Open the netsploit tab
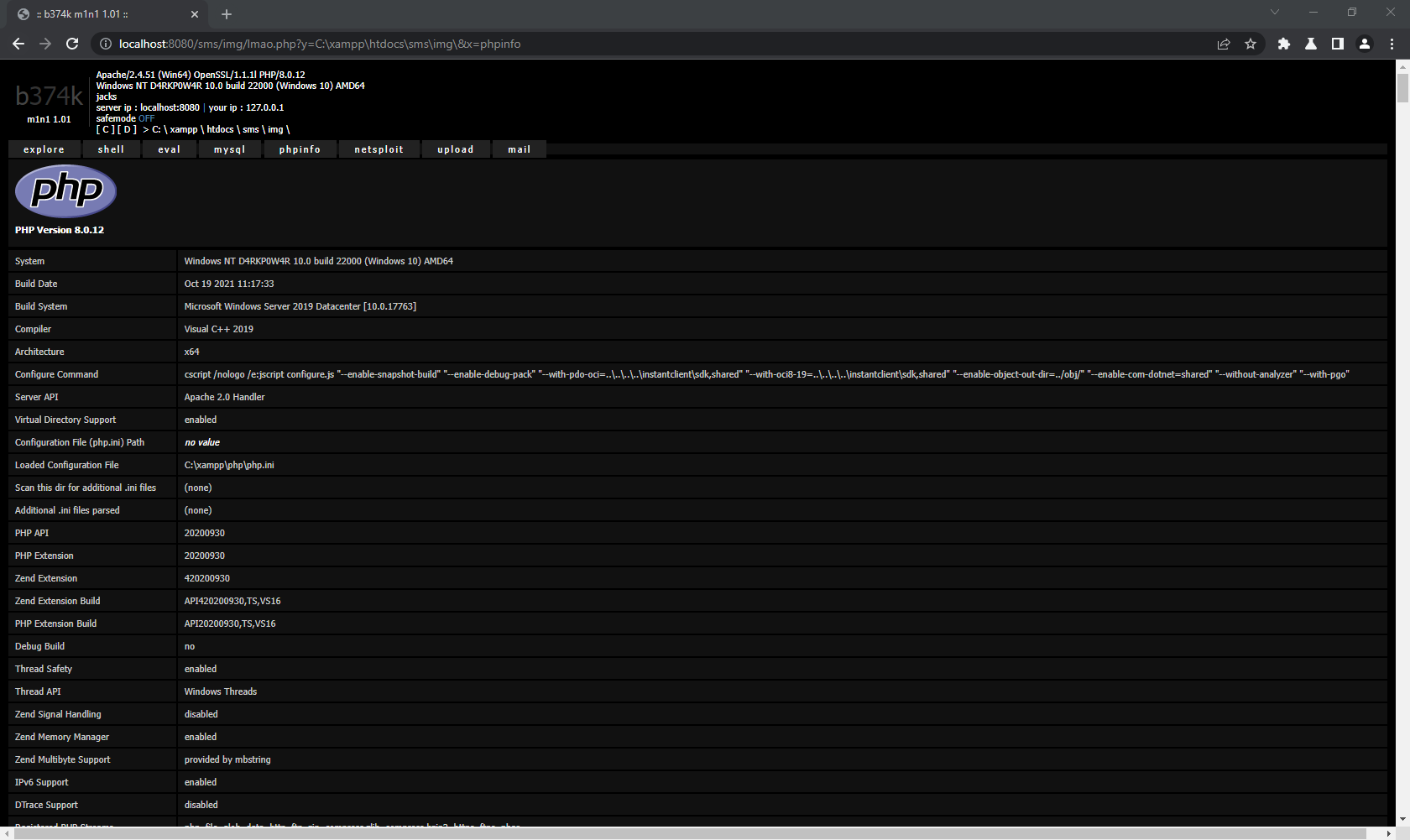This screenshot has width=1410, height=840. coord(379,149)
